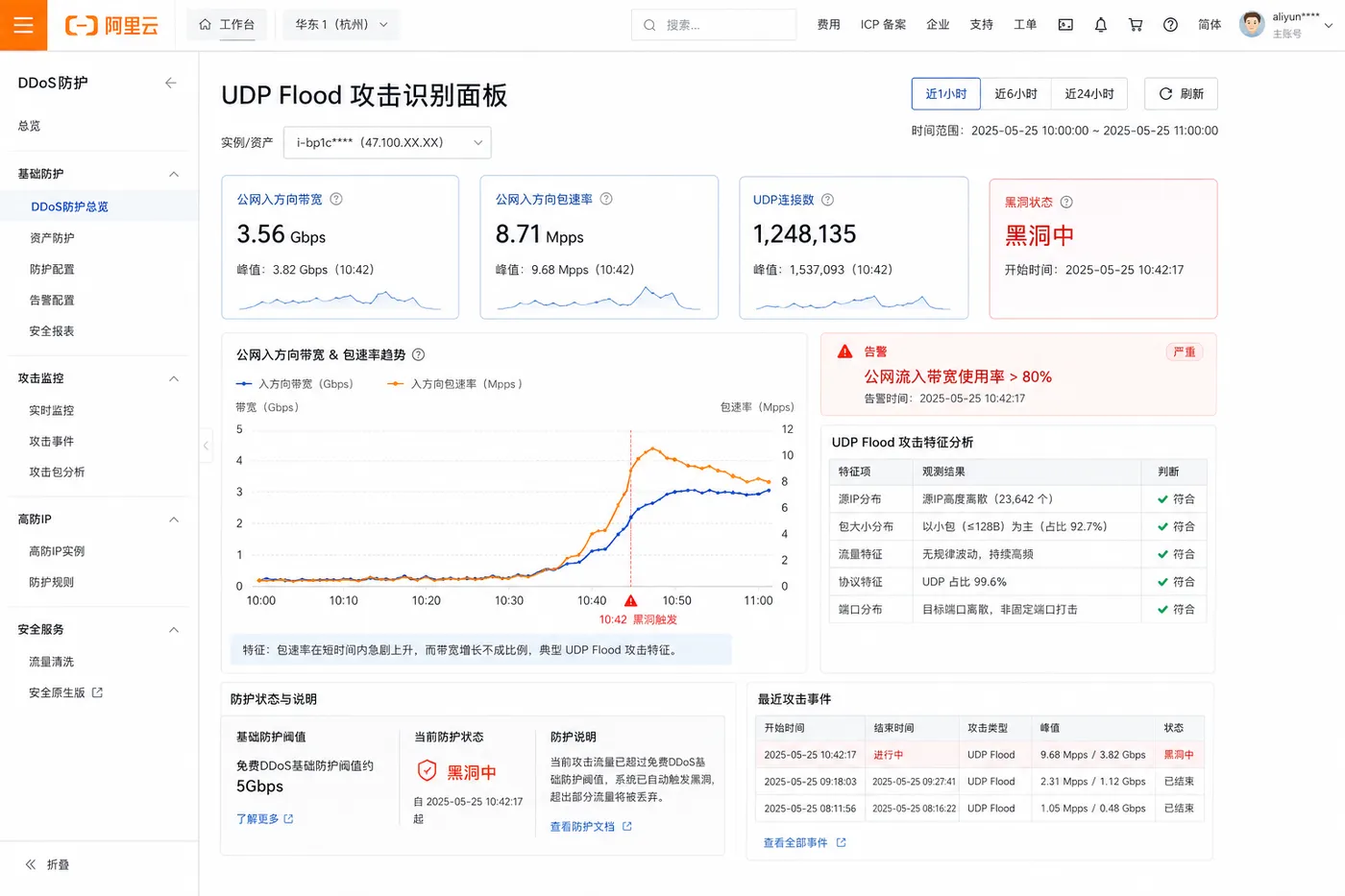
Task: Open the help question mark in header
Action: coord(1170,25)
